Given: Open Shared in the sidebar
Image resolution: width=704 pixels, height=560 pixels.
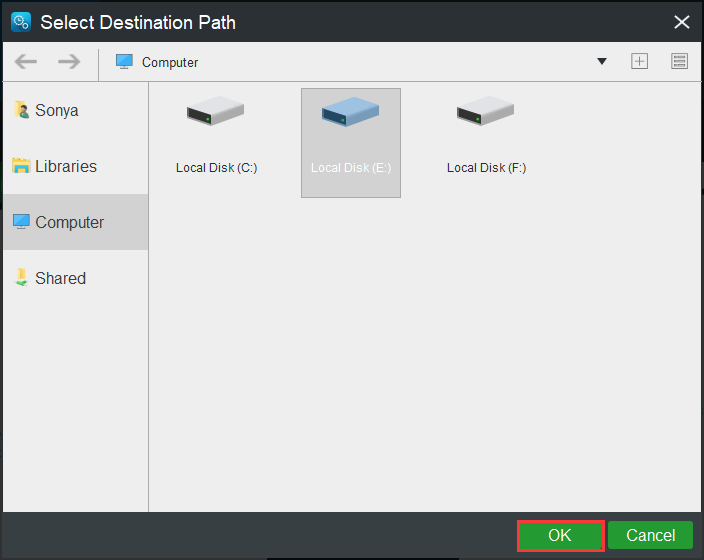Looking at the screenshot, I should pyautogui.click(x=75, y=278).
